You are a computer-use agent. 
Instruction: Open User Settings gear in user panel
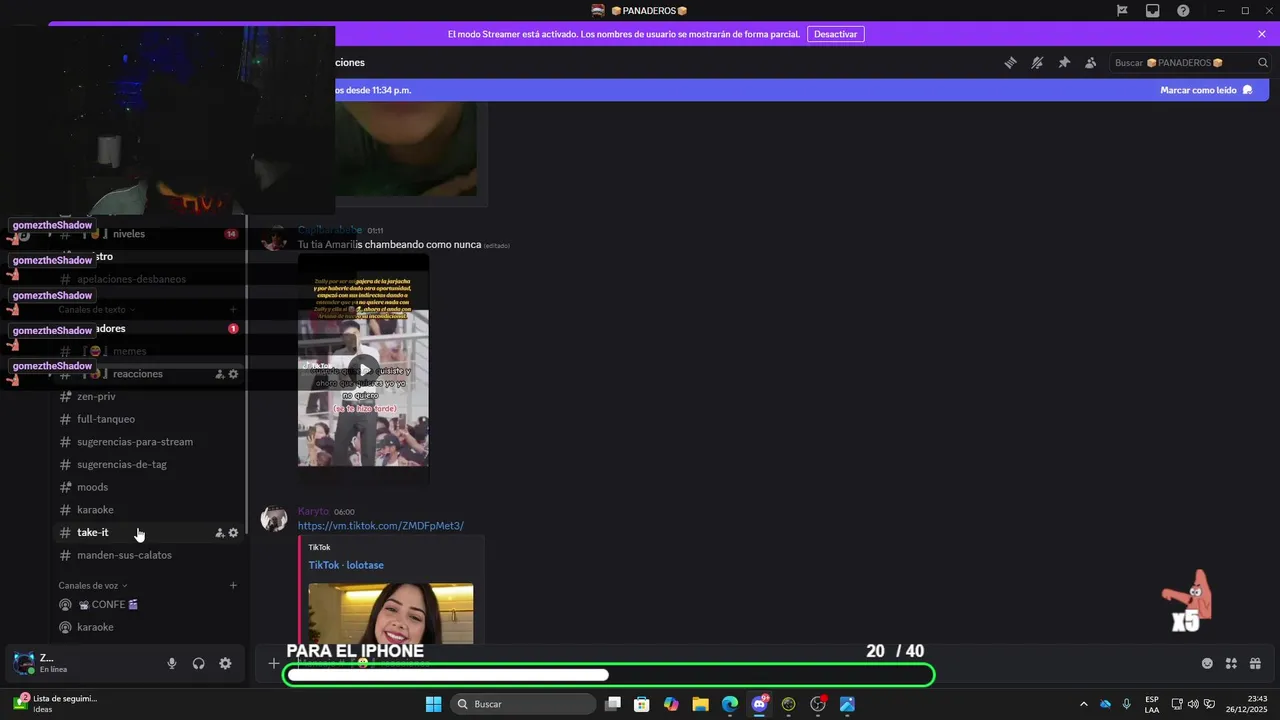pyautogui.click(x=225, y=663)
